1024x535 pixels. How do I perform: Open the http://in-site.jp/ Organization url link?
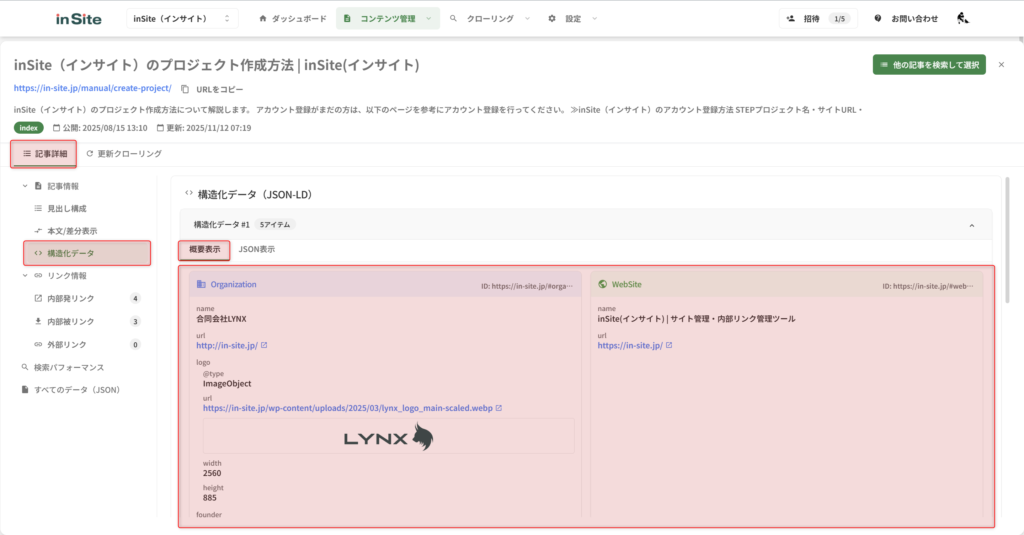[x=227, y=346]
